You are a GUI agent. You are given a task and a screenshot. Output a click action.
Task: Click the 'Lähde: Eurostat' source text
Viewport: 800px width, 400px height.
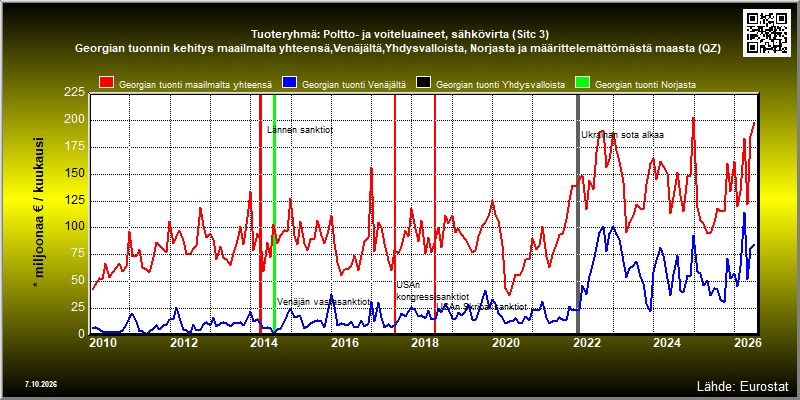[743, 385]
